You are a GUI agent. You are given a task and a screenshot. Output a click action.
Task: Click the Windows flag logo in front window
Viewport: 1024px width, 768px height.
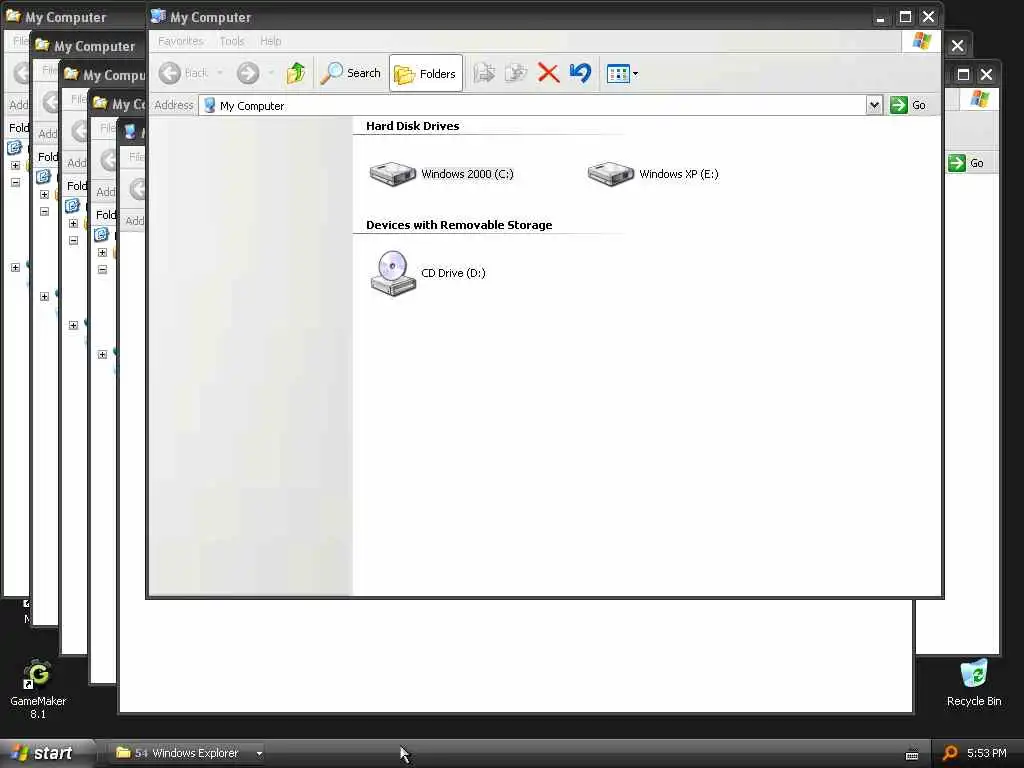pyautogui.click(x=921, y=41)
